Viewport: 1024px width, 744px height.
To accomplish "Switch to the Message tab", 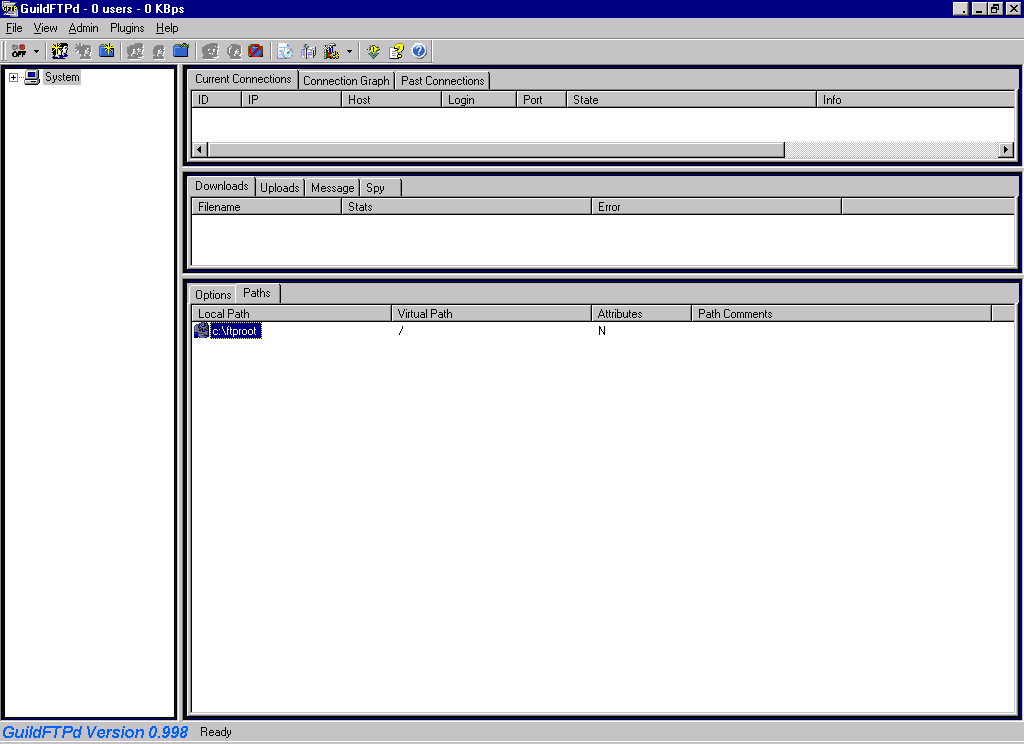I will (332, 187).
